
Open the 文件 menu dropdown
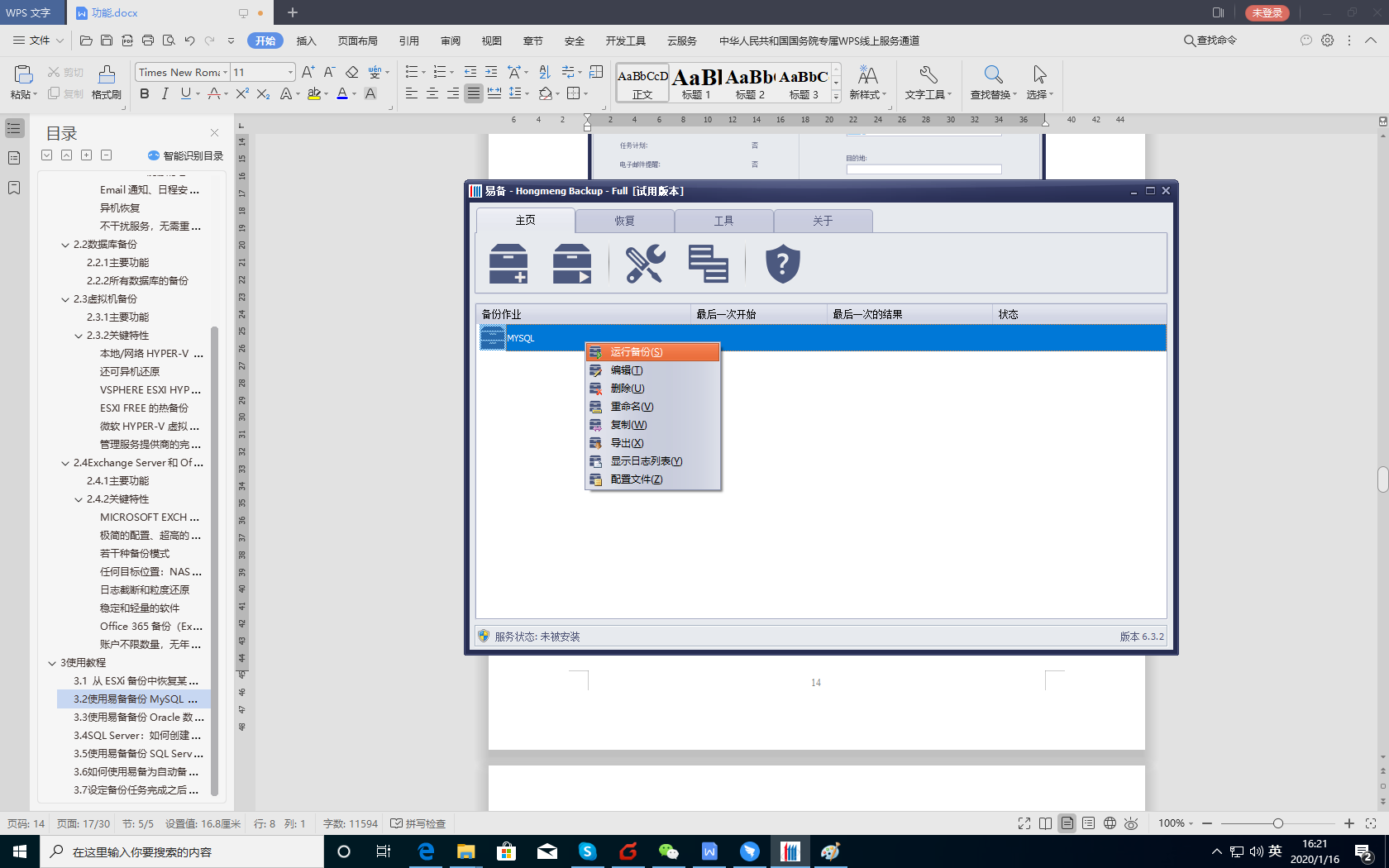(x=38, y=41)
